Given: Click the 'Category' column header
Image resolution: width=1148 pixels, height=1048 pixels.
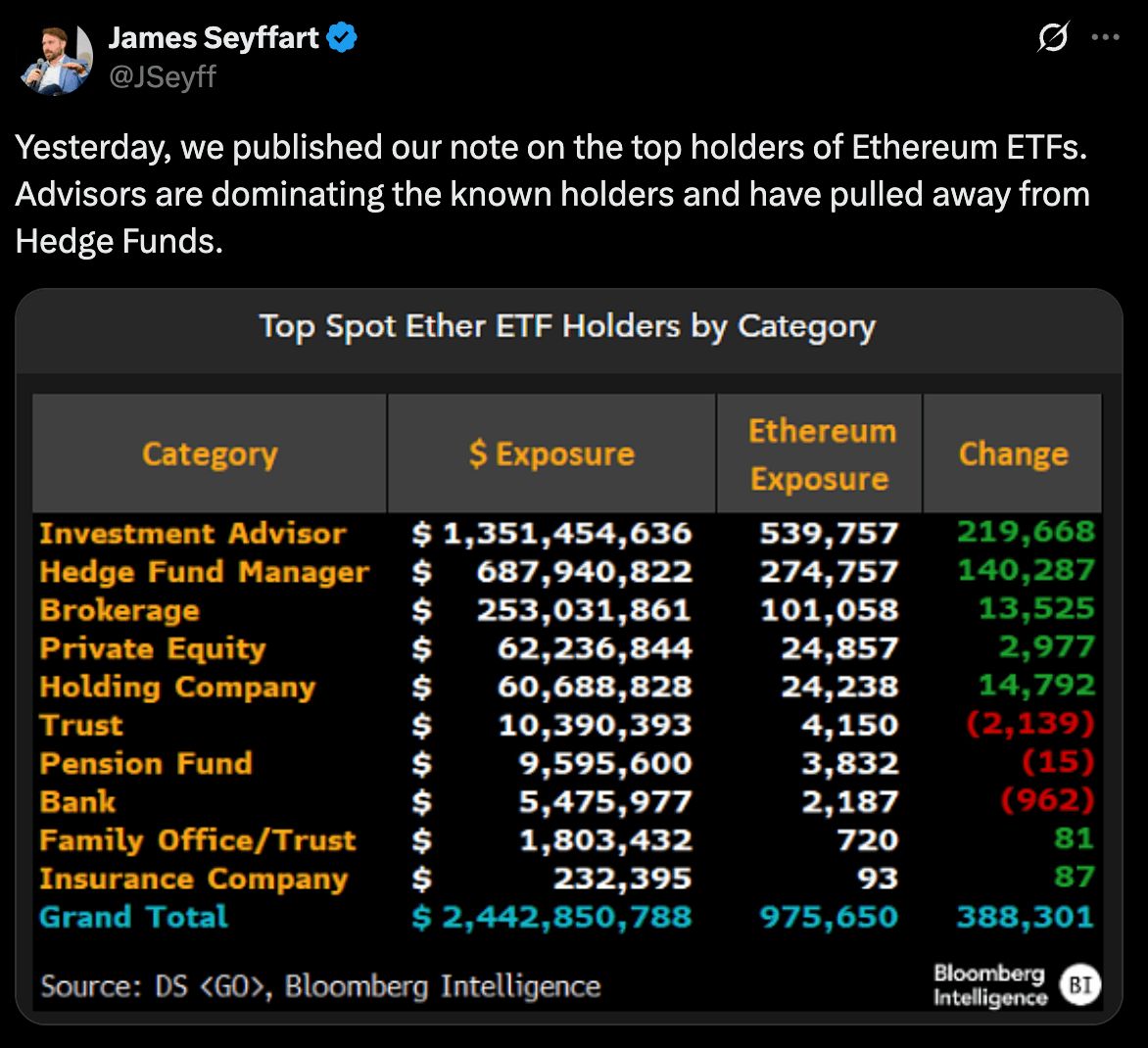Looking at the screenshot, I should tap(211, 453).
